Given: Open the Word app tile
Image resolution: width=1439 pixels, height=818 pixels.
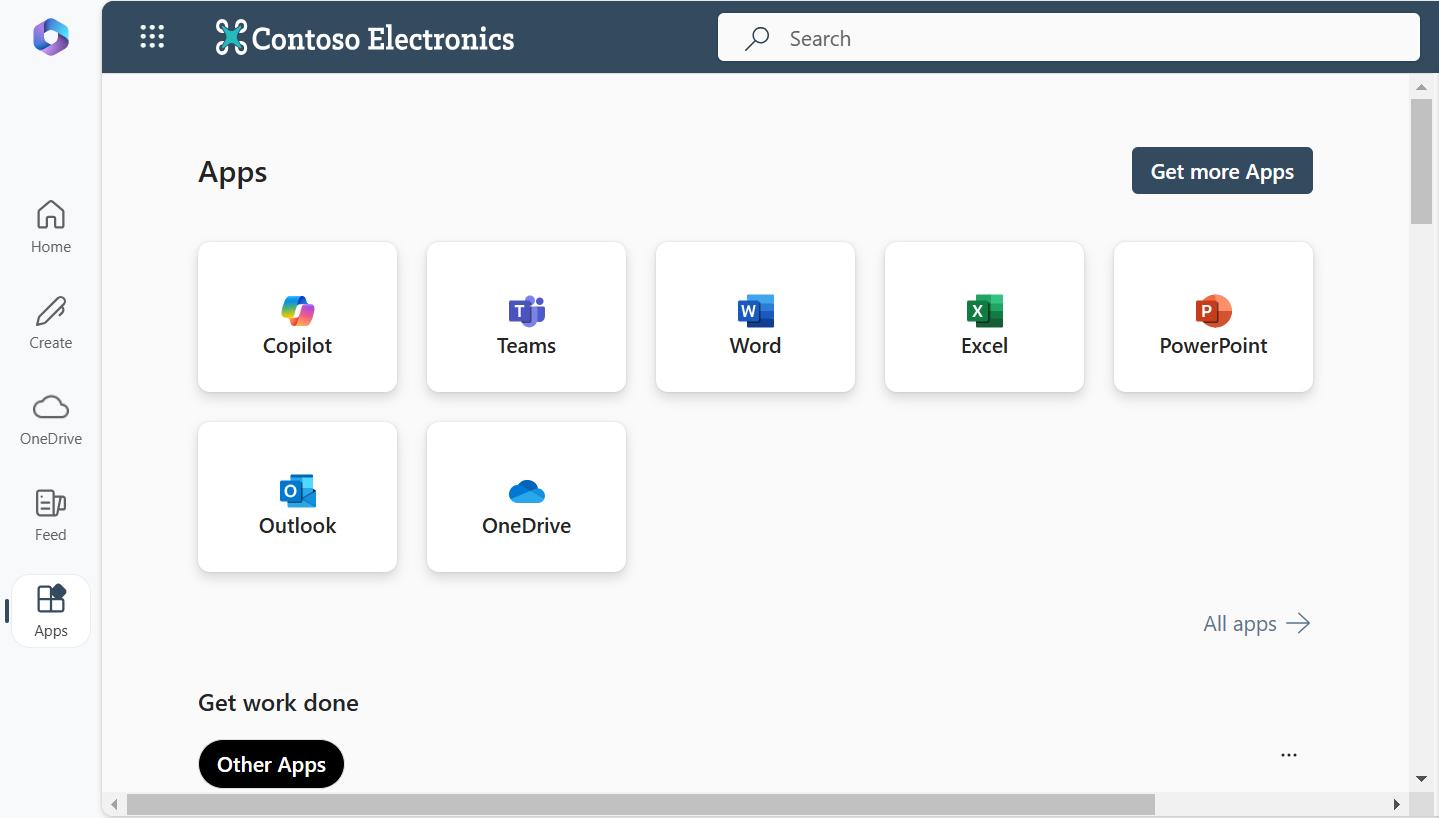Looking at the screenshot, I should (756, 317).
